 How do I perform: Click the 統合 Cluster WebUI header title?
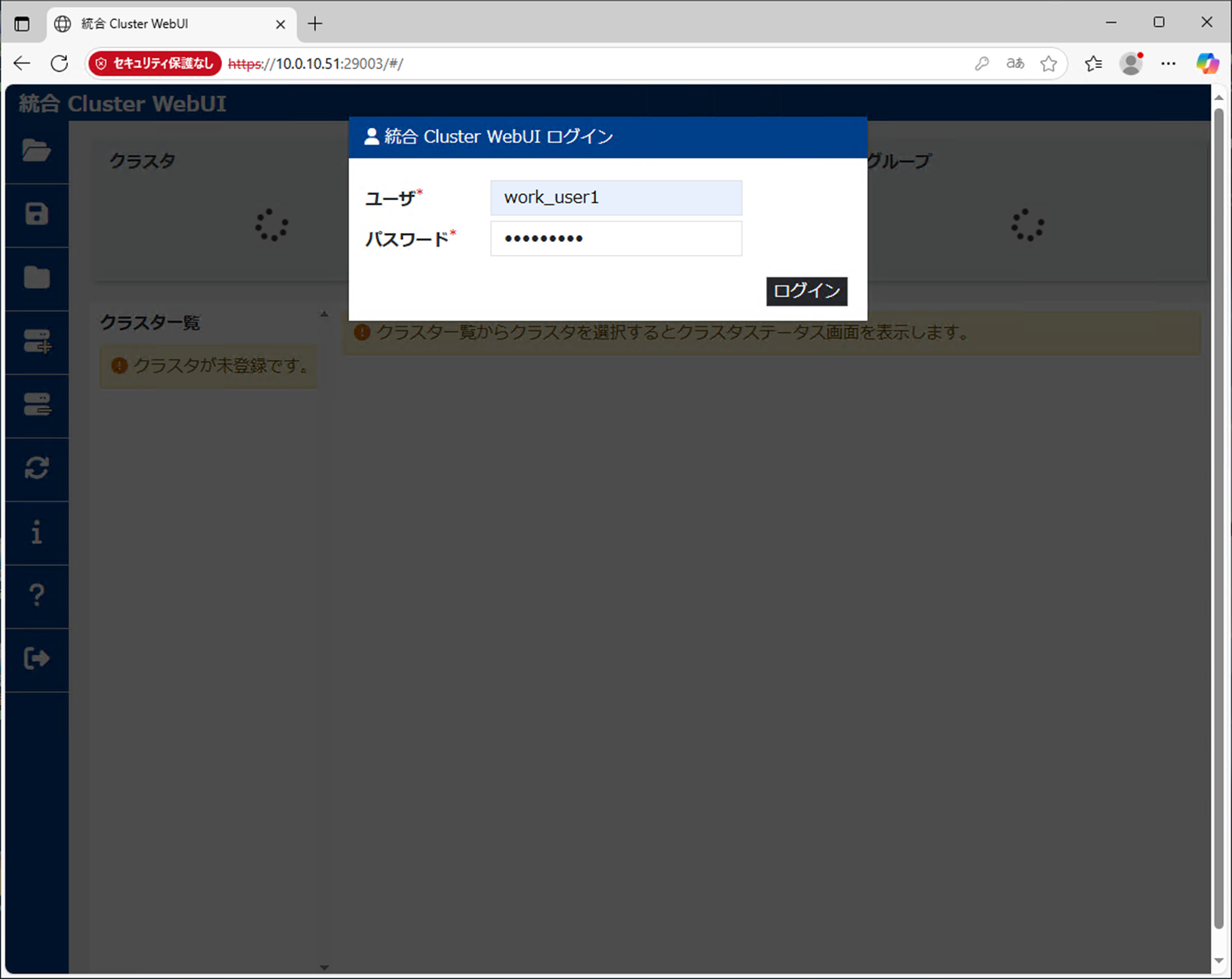123,104
